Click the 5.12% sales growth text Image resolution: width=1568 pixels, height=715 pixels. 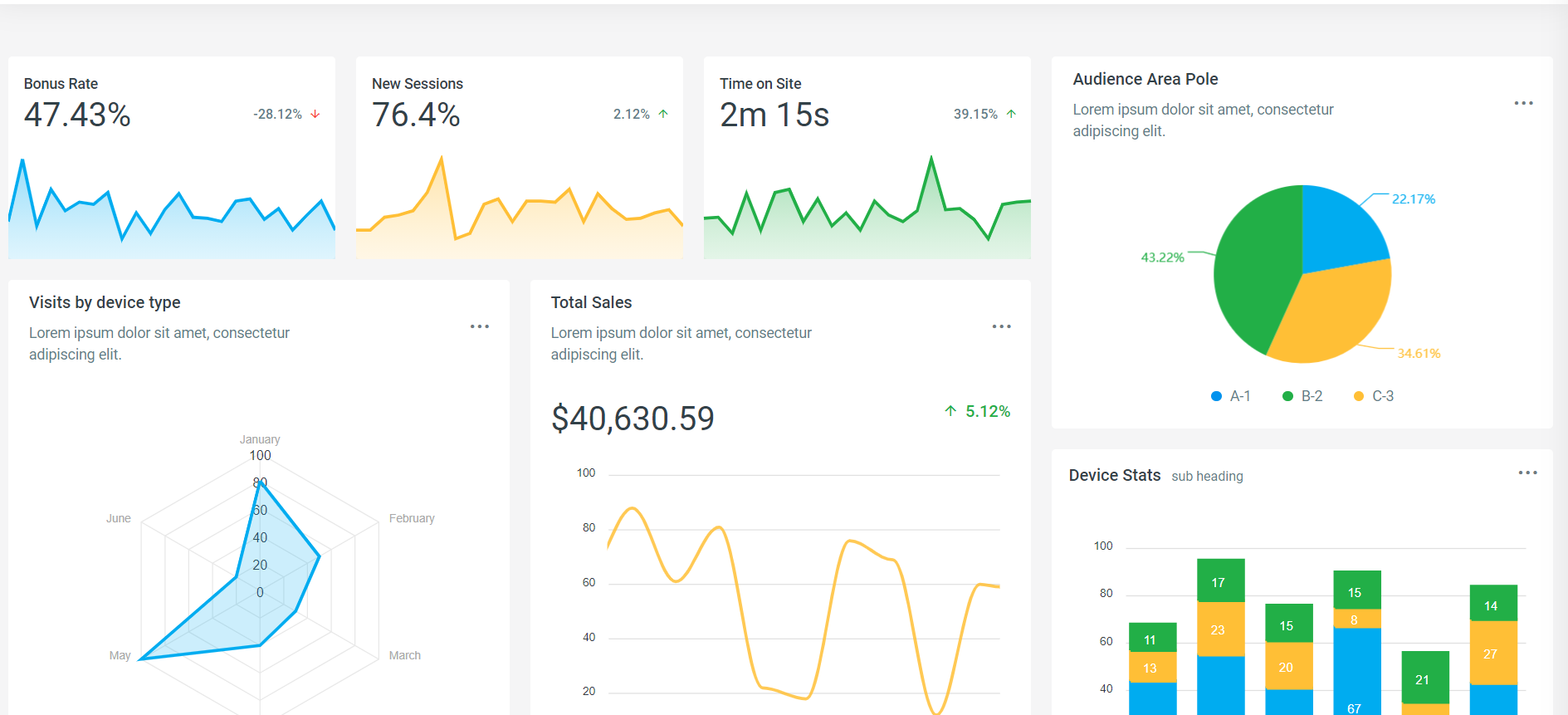point(988,411)
